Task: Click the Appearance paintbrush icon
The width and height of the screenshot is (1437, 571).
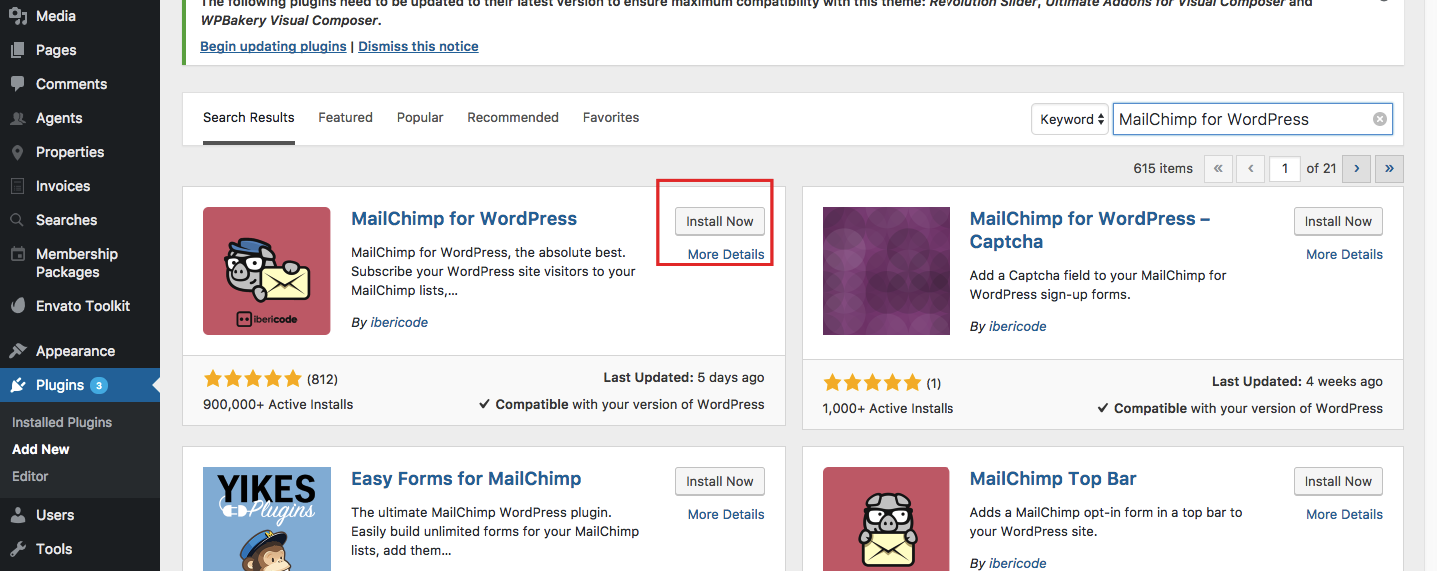Action: coord(17,351)
